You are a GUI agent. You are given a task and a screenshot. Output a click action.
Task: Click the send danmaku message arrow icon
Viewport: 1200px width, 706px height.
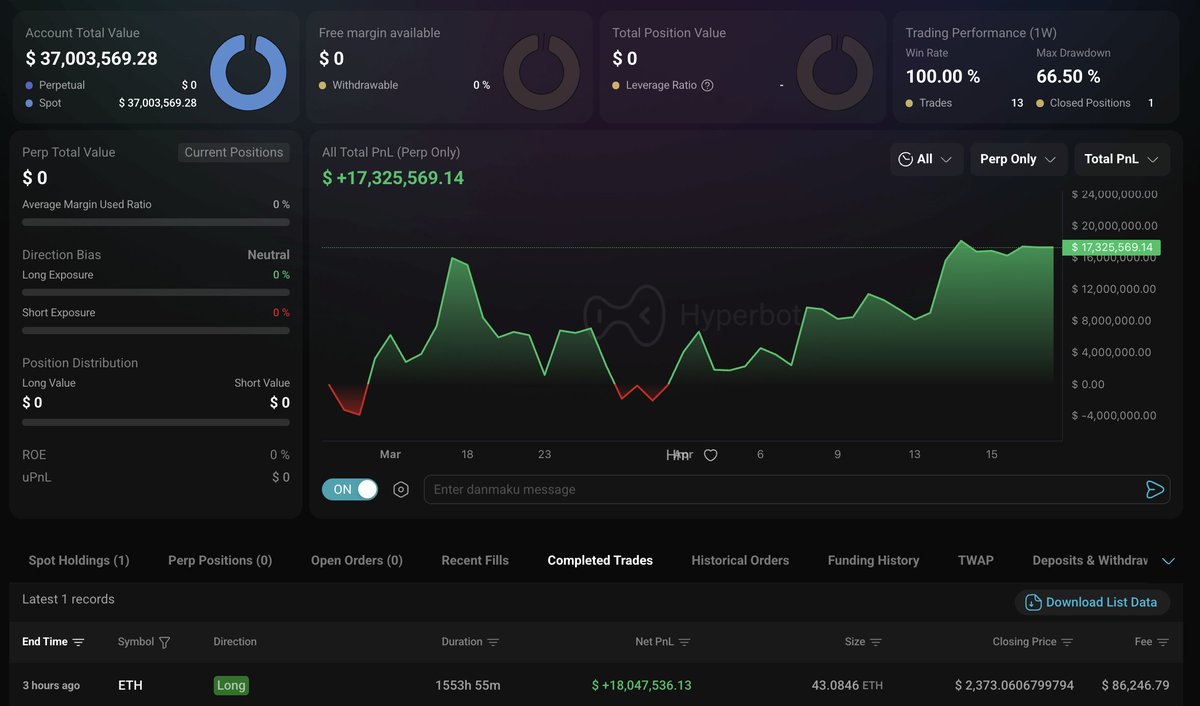(x=1154, y=489)
